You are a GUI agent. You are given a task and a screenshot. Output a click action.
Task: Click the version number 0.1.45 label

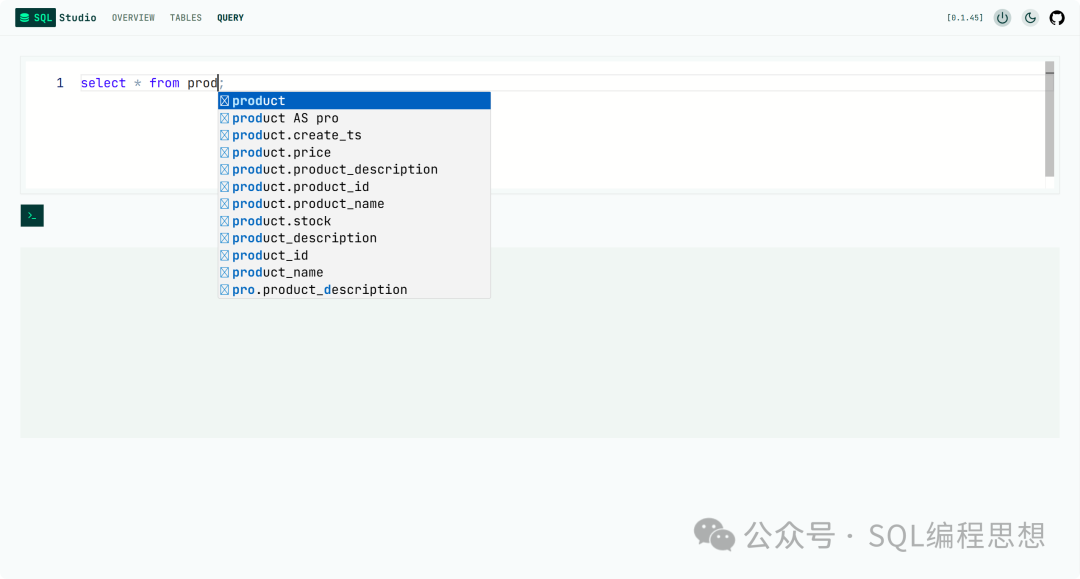(965, 18)
